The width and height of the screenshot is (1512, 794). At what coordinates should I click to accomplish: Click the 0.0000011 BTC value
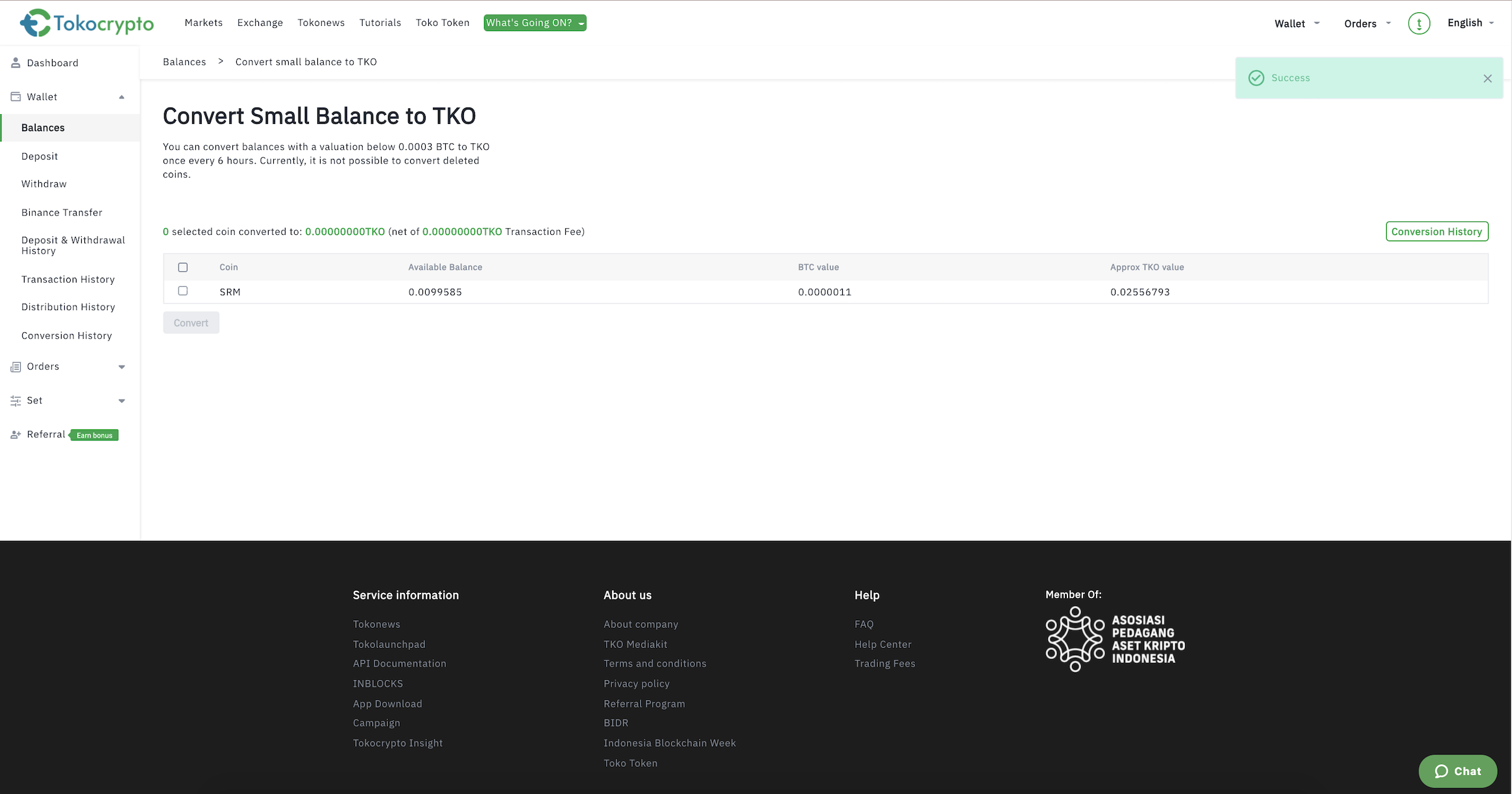pos(825,292)
